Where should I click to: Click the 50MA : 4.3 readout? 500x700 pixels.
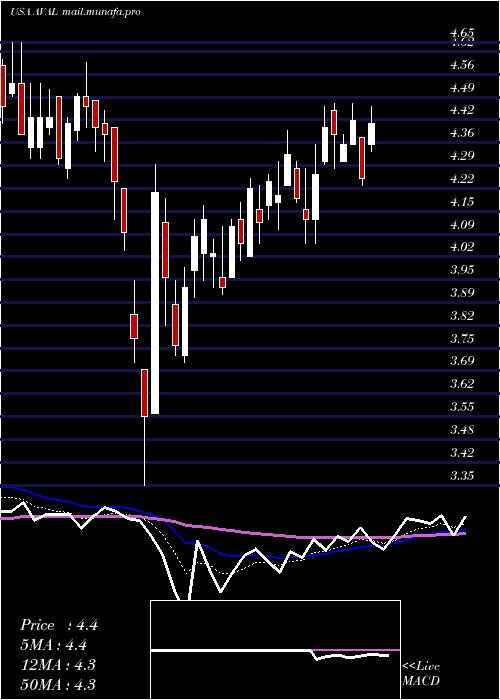coord(58,684)
